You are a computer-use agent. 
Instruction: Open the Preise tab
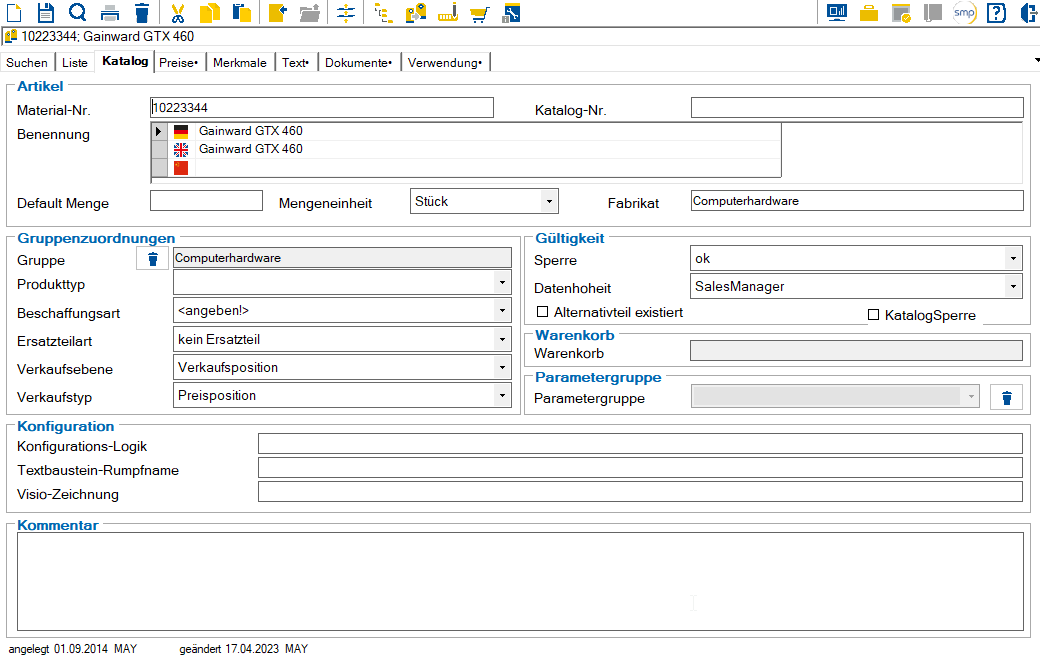coord(178,62)
